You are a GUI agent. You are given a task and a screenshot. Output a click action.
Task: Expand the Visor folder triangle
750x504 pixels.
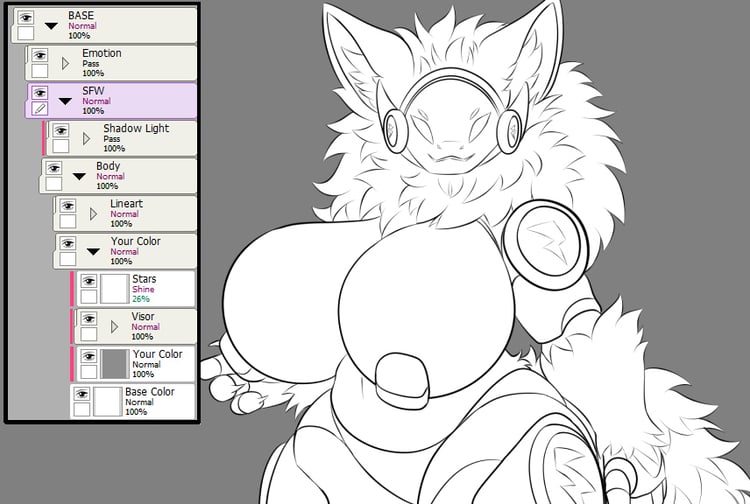pyautogui.click(x=114, y=327)
